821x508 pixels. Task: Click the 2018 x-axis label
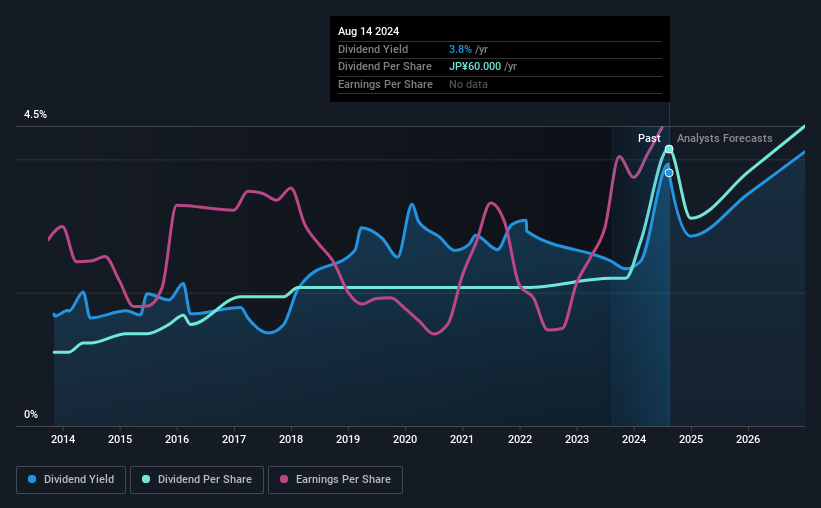coord(291,439)
